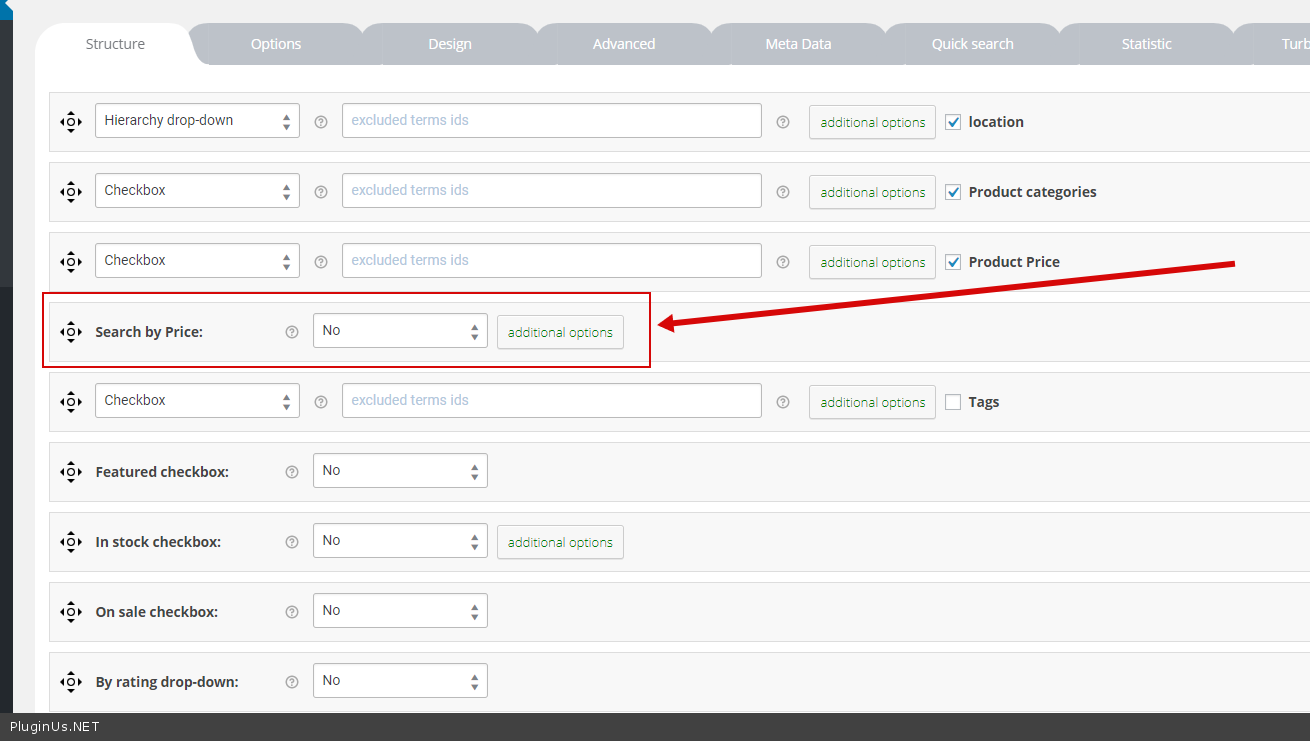Click the drag handle icon in location row
Screen dimensions: 1310x741
[x=70, y=122]
